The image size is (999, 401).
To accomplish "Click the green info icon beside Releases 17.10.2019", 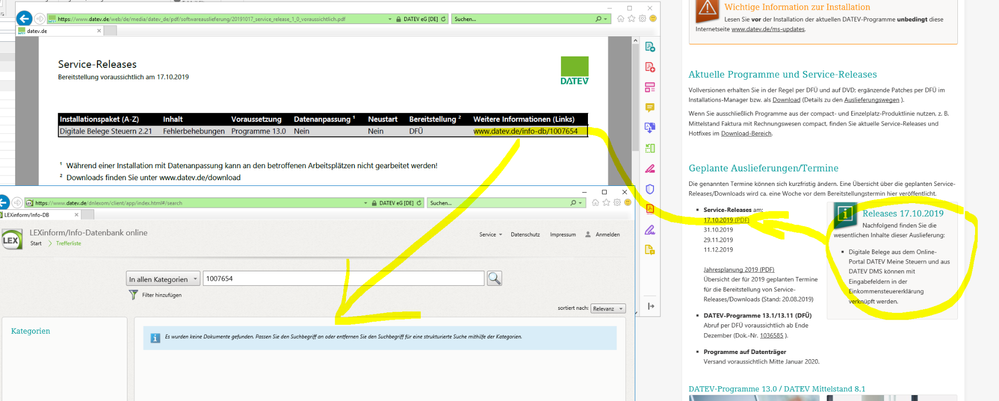I will [845, 215].
